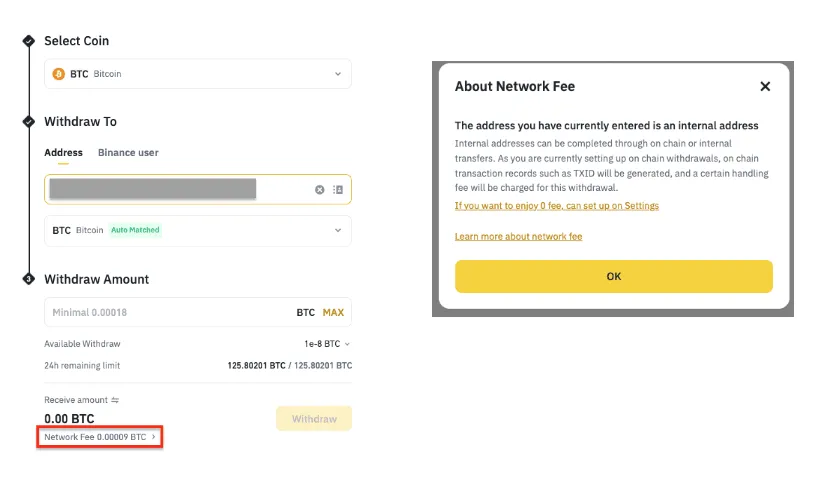
Task: Click the receive amount swap icon
Action: pyautogui.click(x=114, y=400)
